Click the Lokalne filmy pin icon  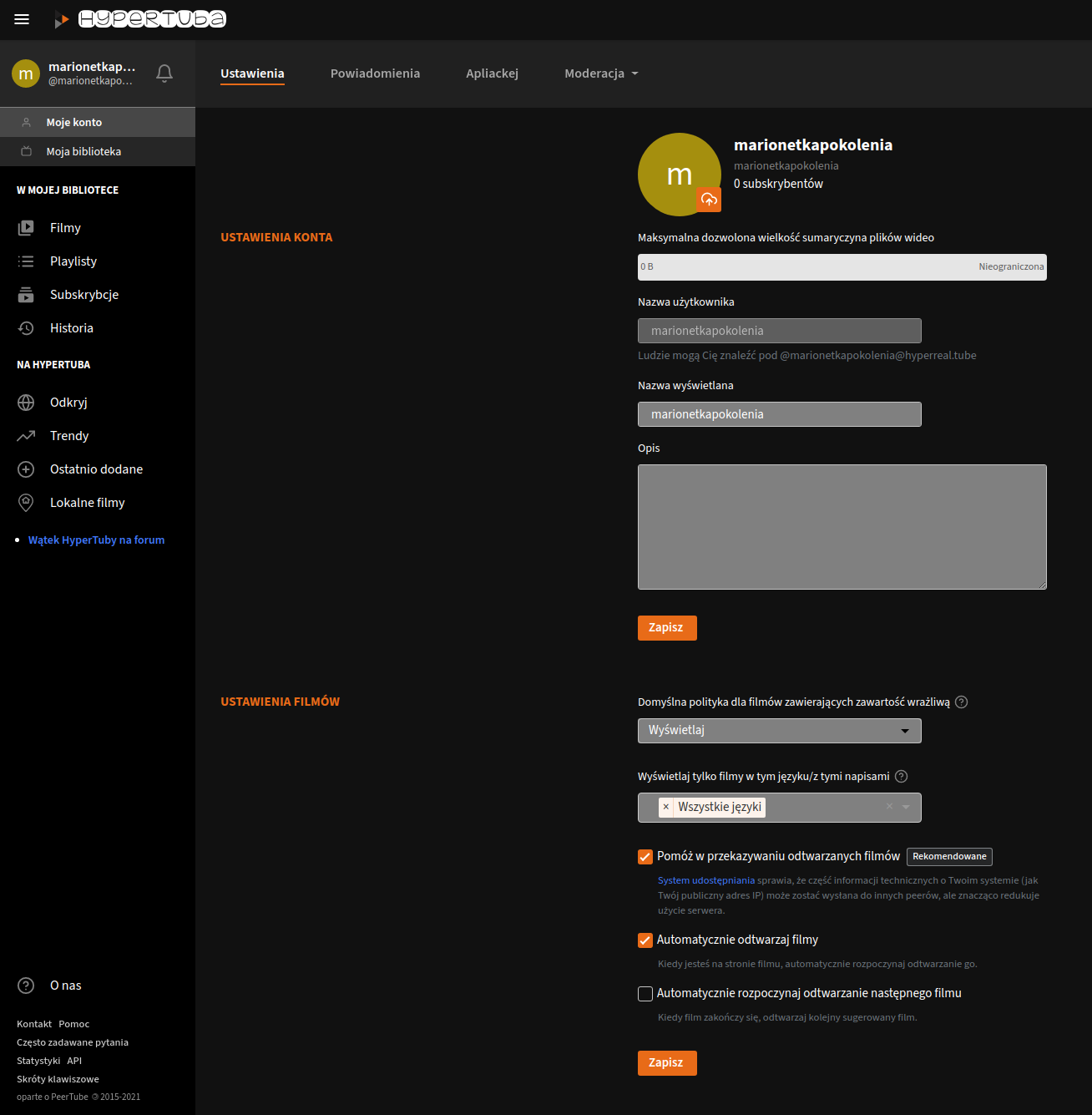coord(26,503)
